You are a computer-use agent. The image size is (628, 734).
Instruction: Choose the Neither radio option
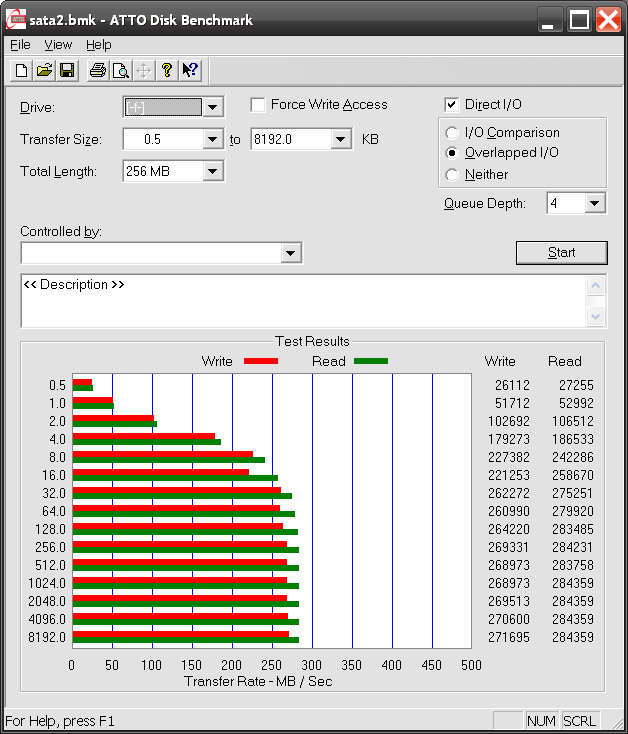coord(452,175)
